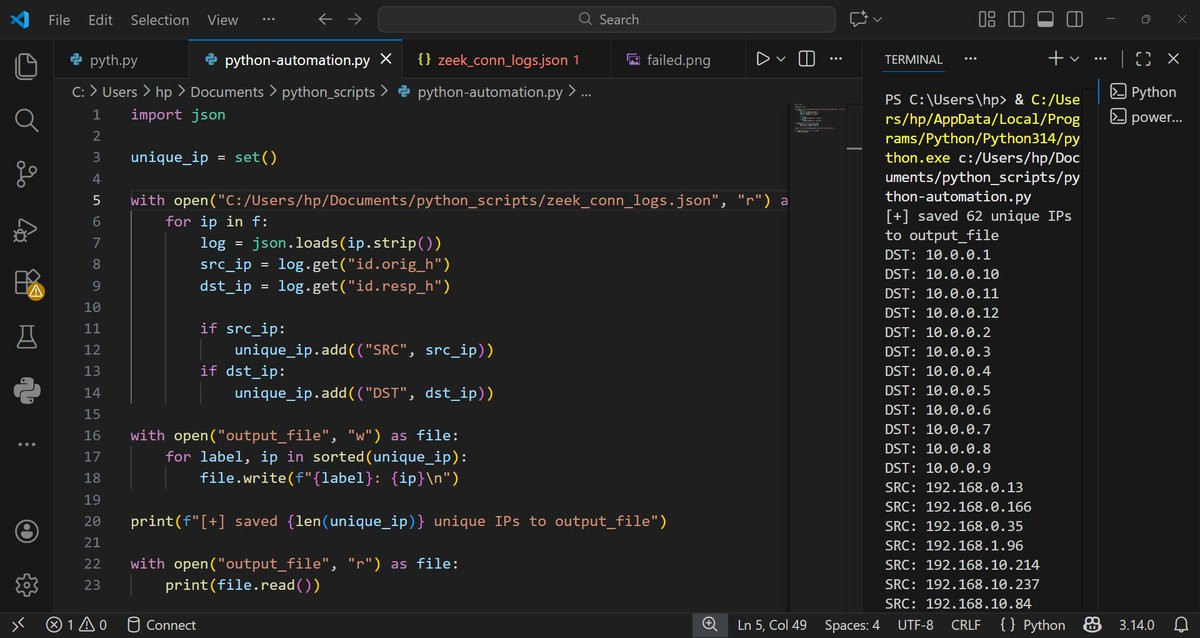
Task: Open the Python extension view
Action: pyautogui.click(x=27, y=391)
